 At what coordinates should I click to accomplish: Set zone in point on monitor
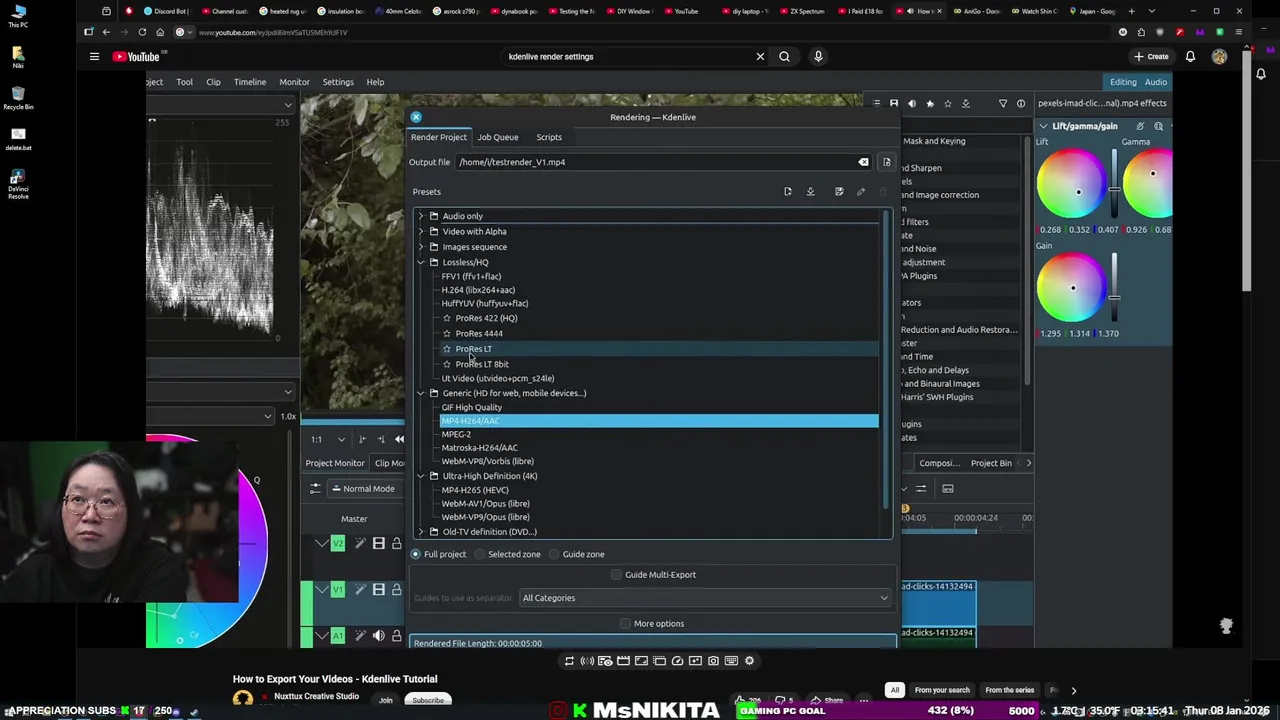point(362,439)
